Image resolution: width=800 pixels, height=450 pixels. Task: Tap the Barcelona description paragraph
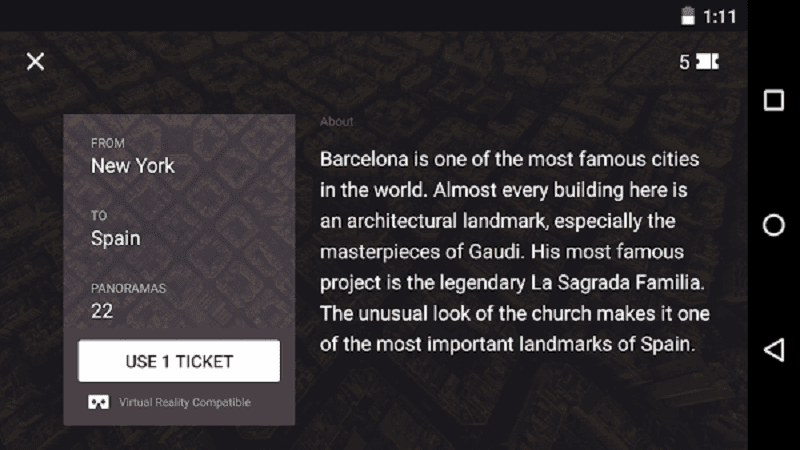coord(514,252)
